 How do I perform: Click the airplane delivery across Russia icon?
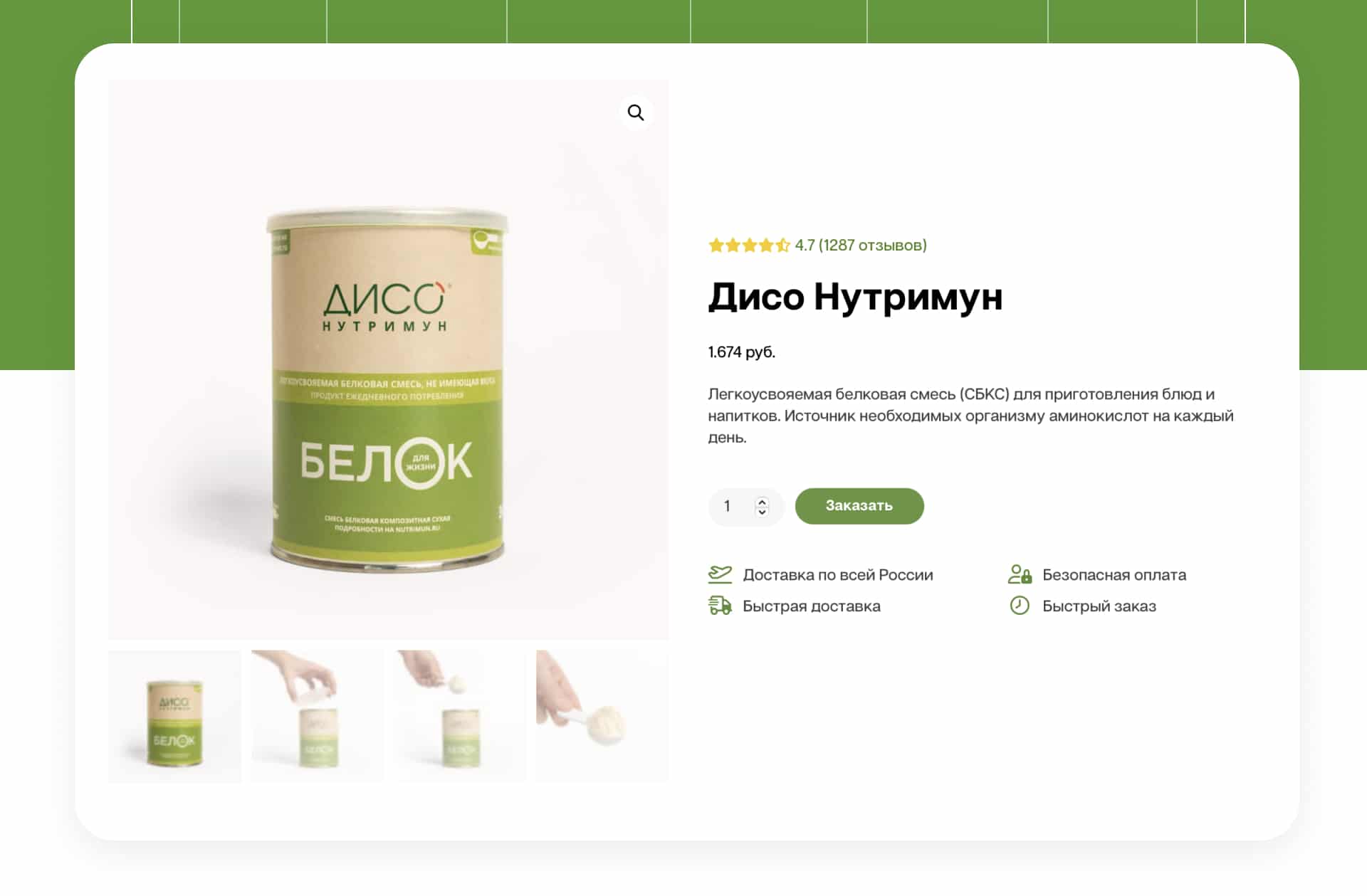coord(720,574)
